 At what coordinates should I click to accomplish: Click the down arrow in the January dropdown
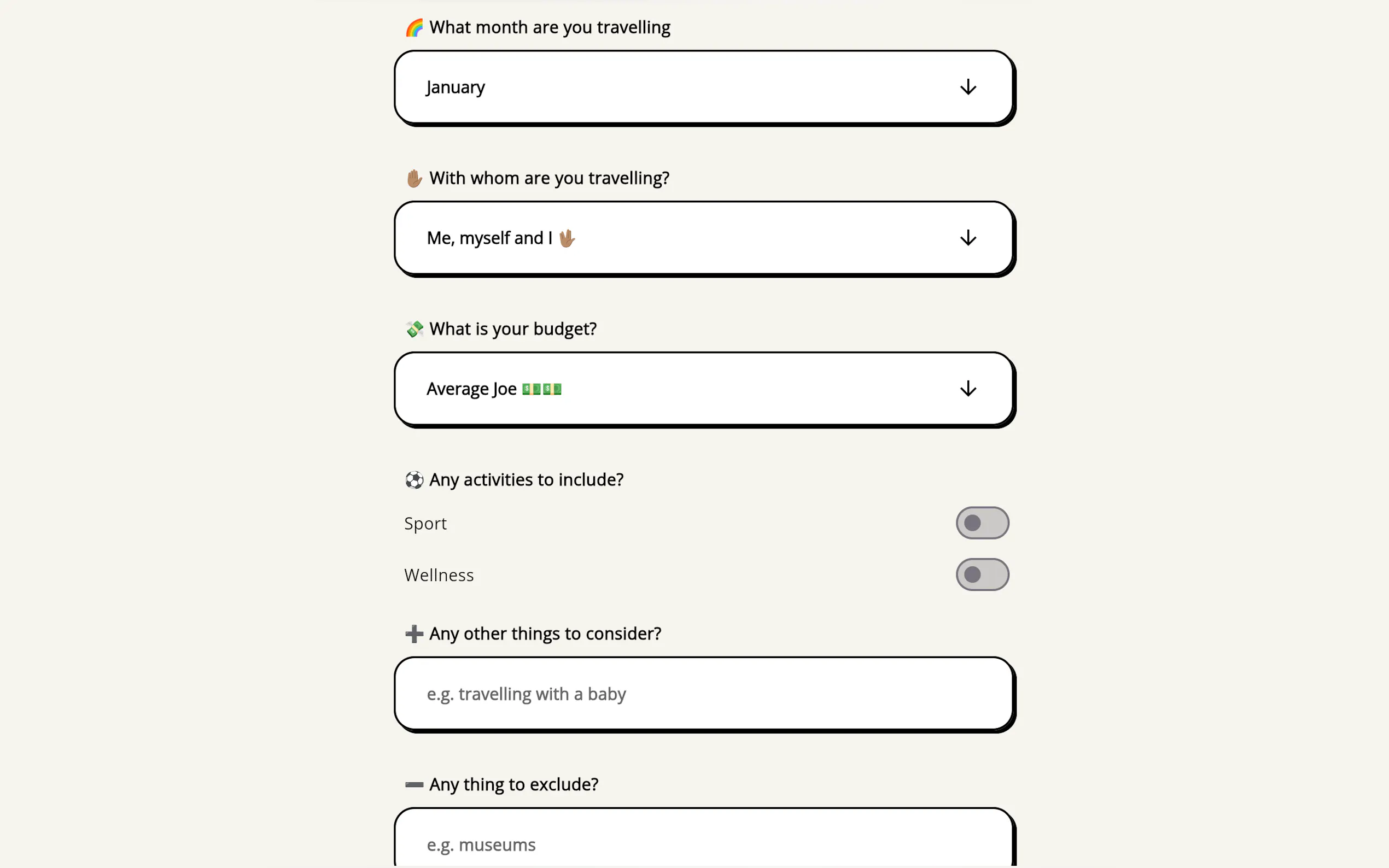click(x=968, y=87)
